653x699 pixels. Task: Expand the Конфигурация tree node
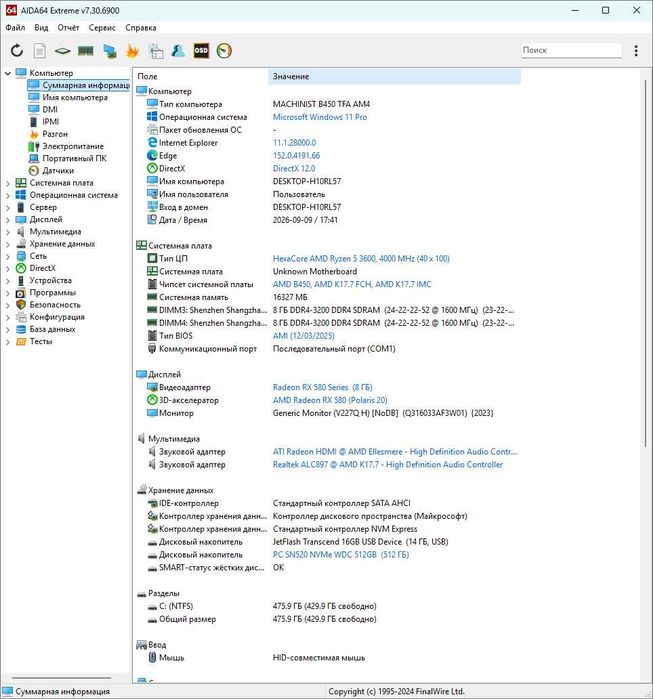coord(8,317)
